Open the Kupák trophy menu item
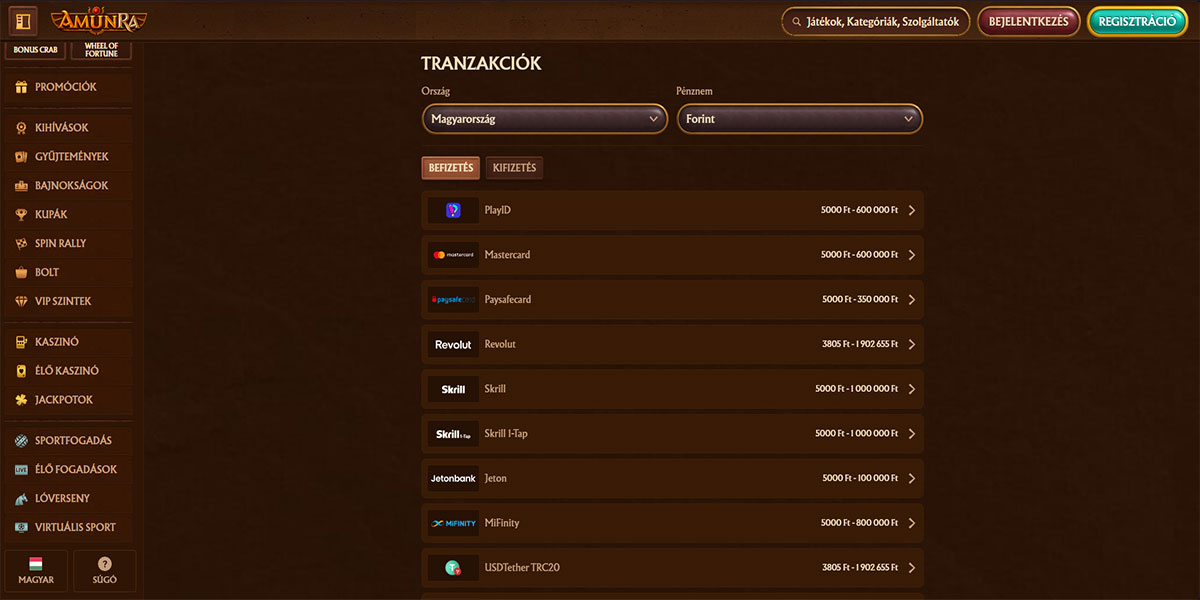This screenshot has width=1200, height=600. tap(21, 214)
